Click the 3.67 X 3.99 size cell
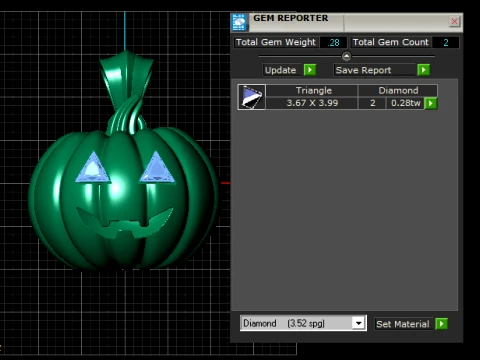 pyautogui.click(x=312, y=103)
